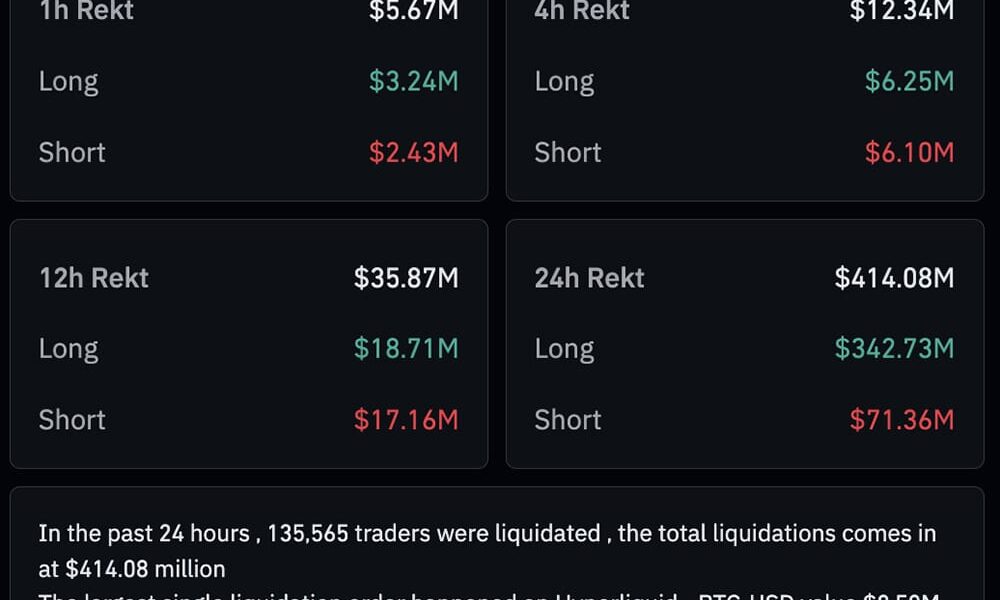The image size is (1000, 600).
Task: Click the 135,565 traders liquidated summary text
Action: click(x=432, y=533)
